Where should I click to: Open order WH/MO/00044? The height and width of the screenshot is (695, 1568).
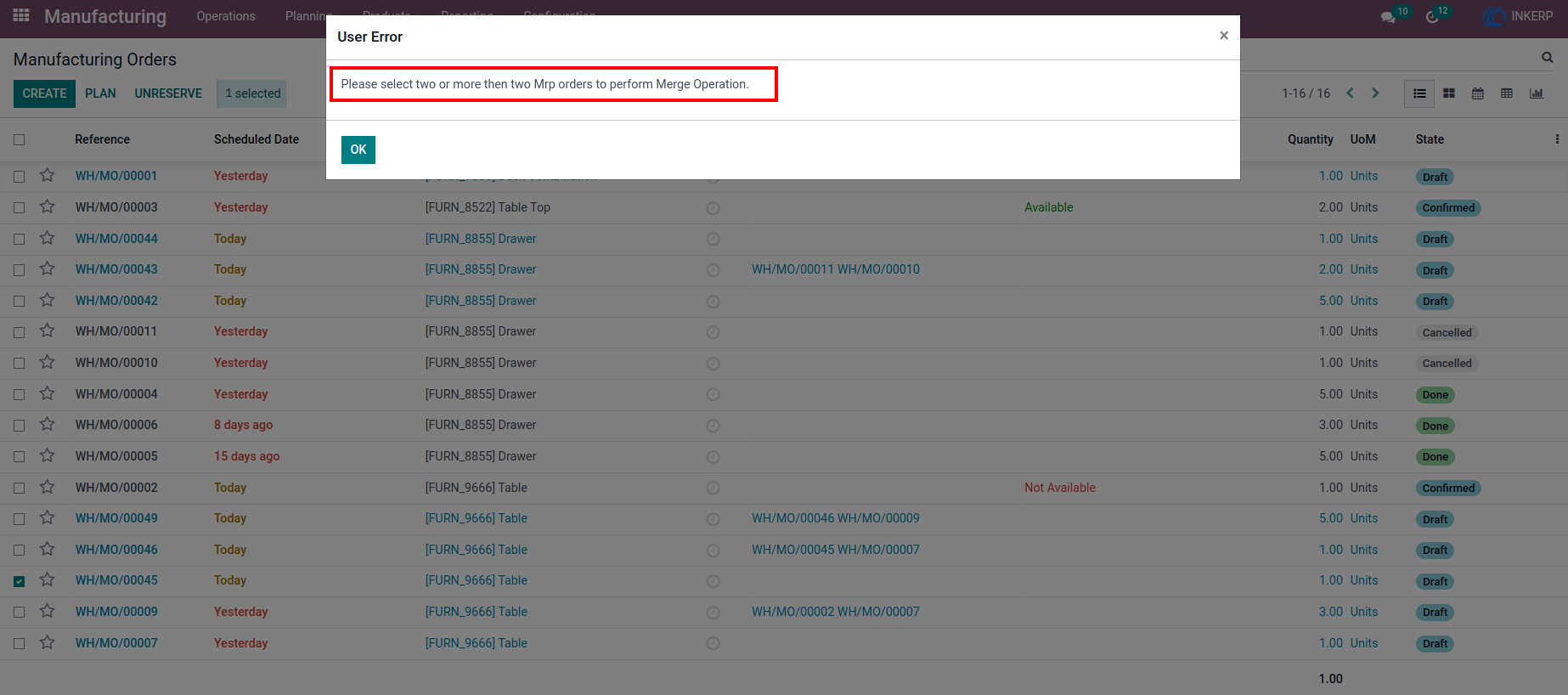pyautogui.click(x=116, y=239)
